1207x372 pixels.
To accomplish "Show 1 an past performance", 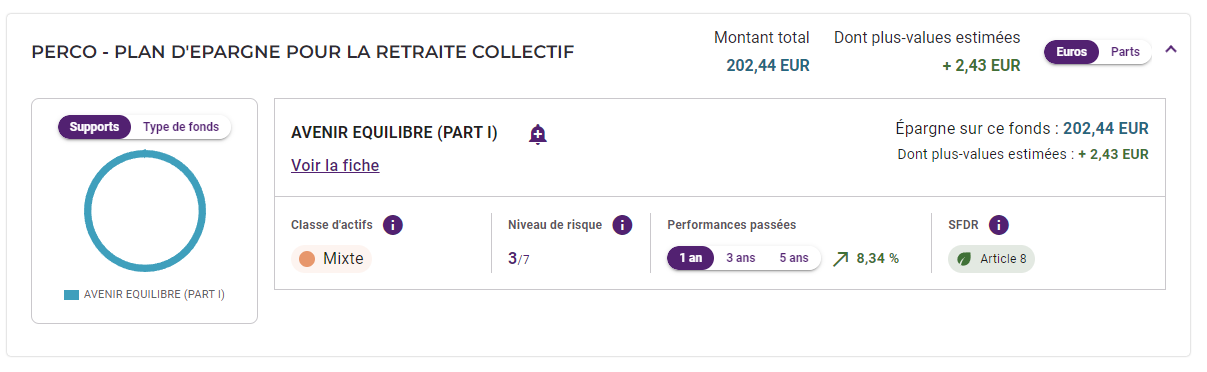I will [690, 258].
